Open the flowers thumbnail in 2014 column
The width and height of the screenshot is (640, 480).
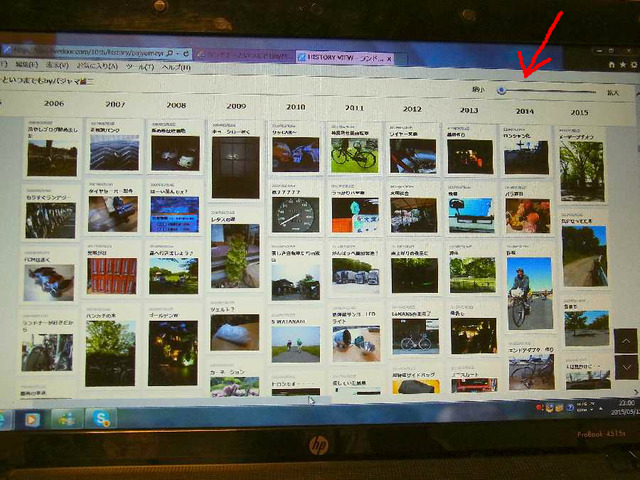click(x=528, y=216)
